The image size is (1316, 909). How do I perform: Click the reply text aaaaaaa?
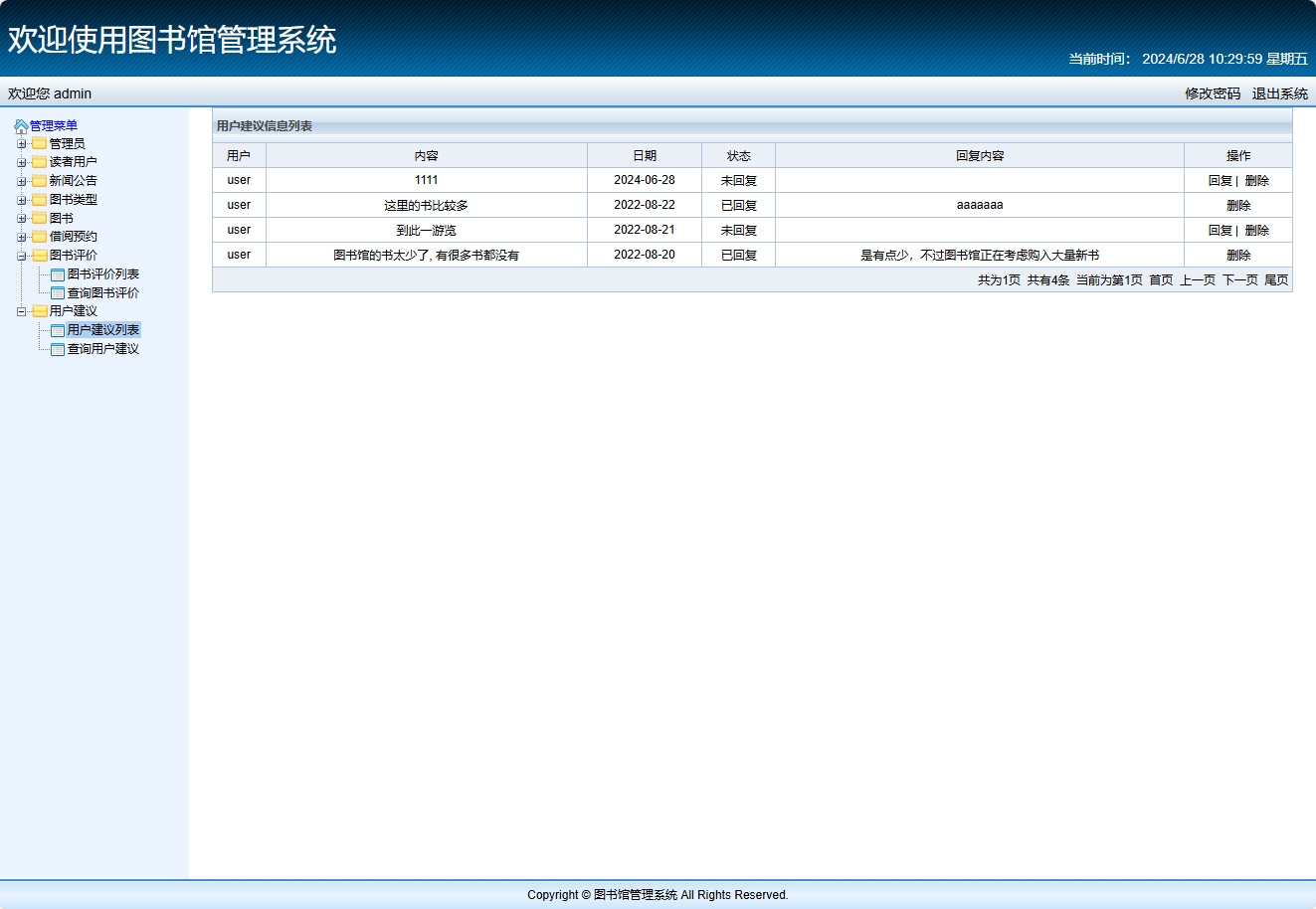click(980, 205)
